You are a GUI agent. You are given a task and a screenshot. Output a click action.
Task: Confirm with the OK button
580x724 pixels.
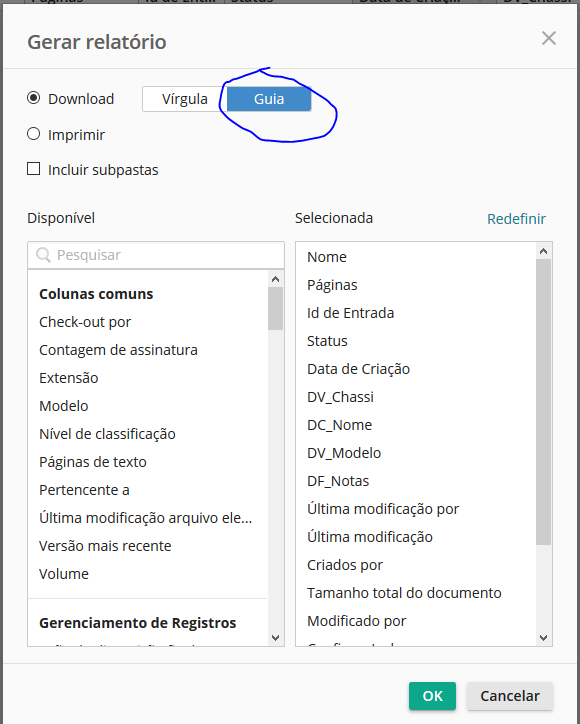coord(432,696)
